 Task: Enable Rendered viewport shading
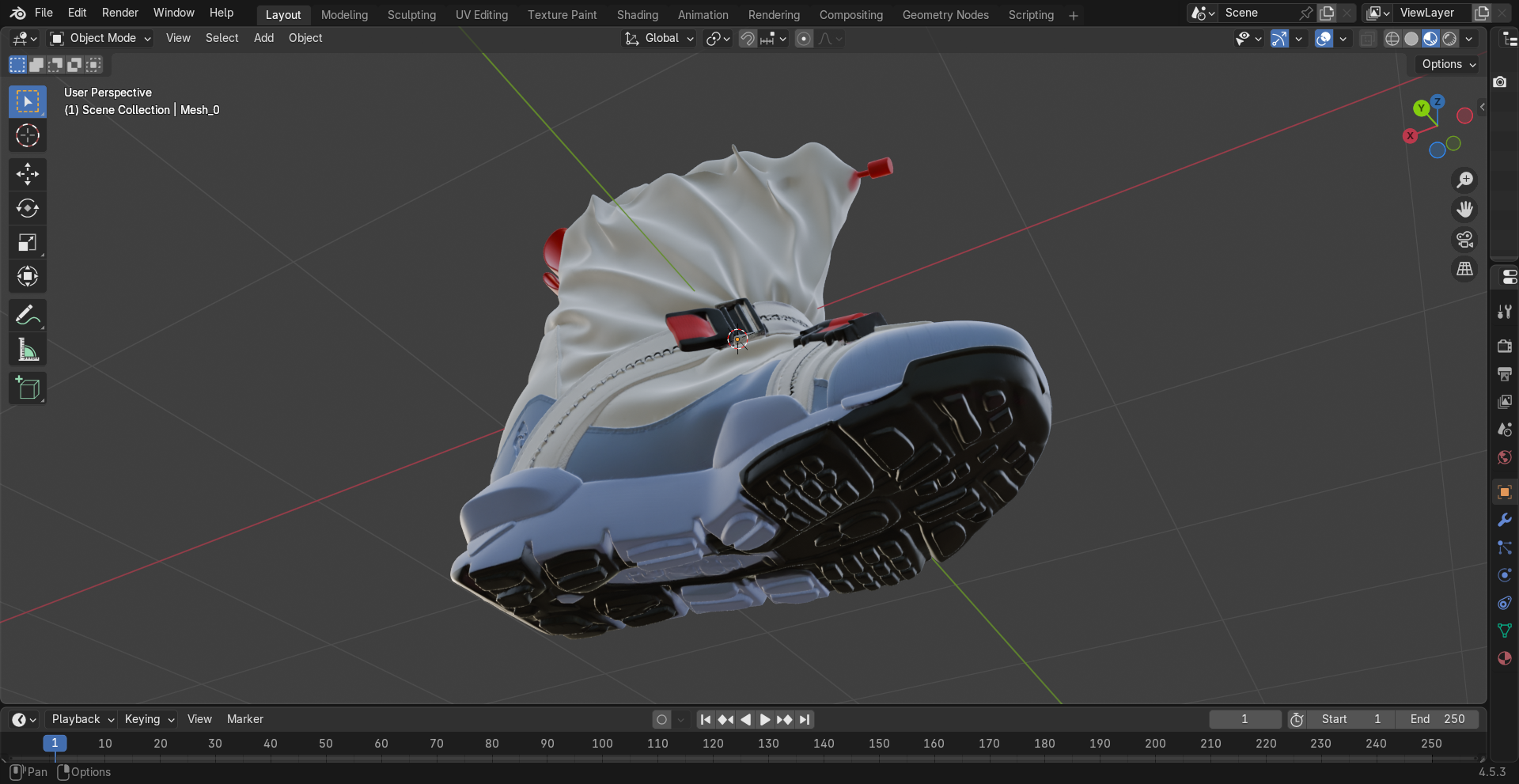[1449, 38]
